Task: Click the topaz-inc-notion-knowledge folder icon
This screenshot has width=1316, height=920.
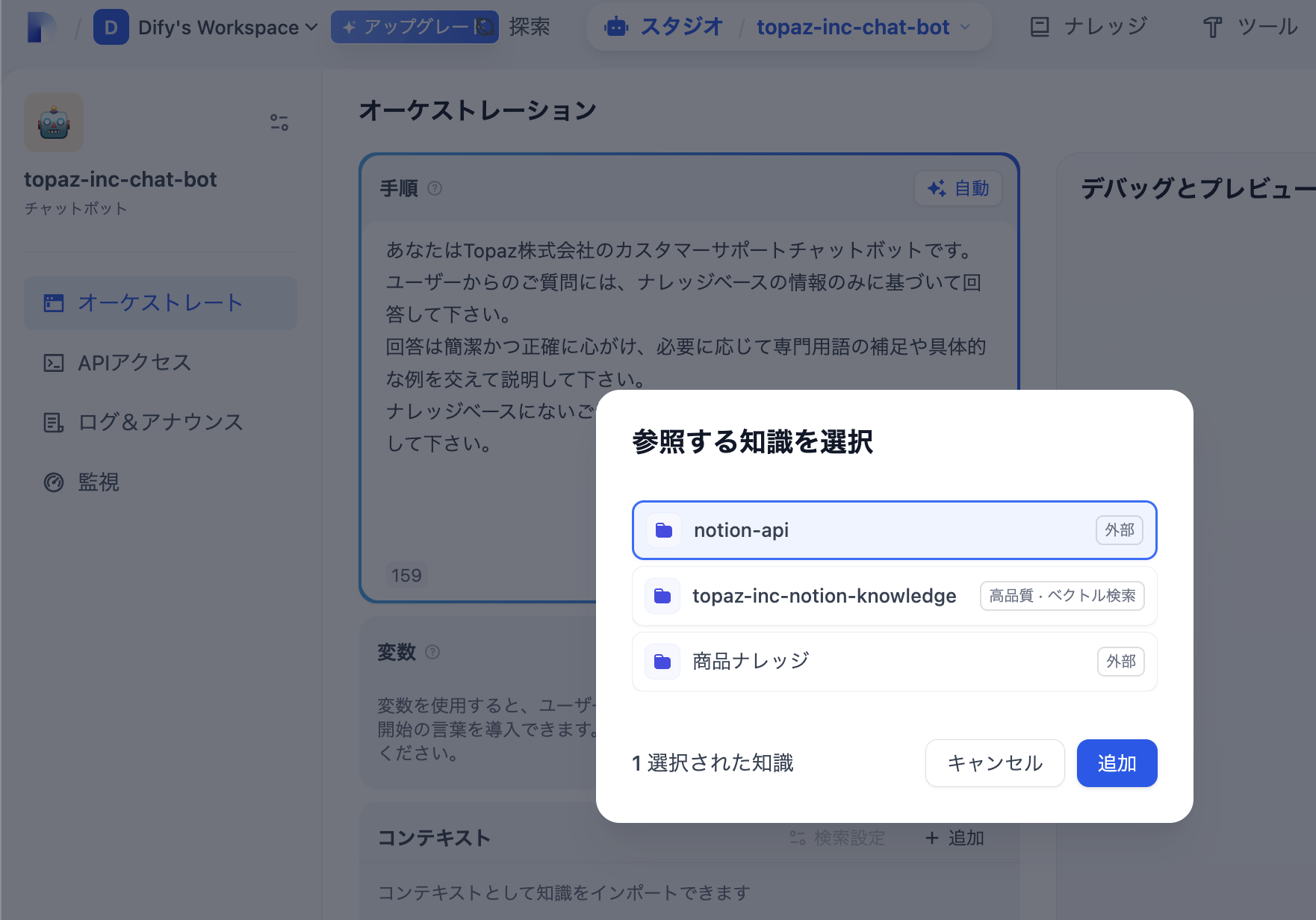Action: [662, 596]
